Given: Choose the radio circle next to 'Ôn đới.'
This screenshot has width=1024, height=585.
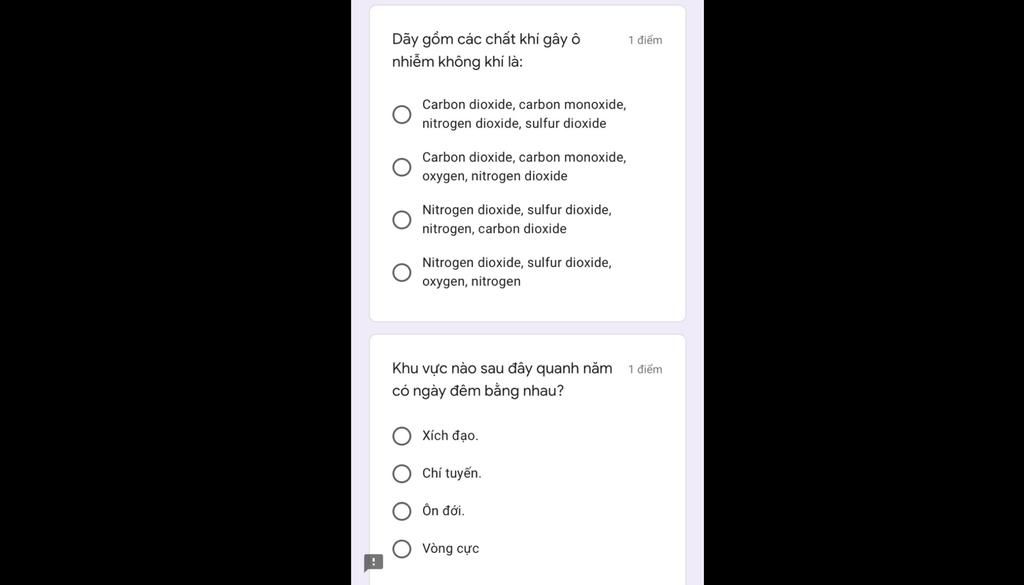Looking at the screenshot, I should (402, 511).
